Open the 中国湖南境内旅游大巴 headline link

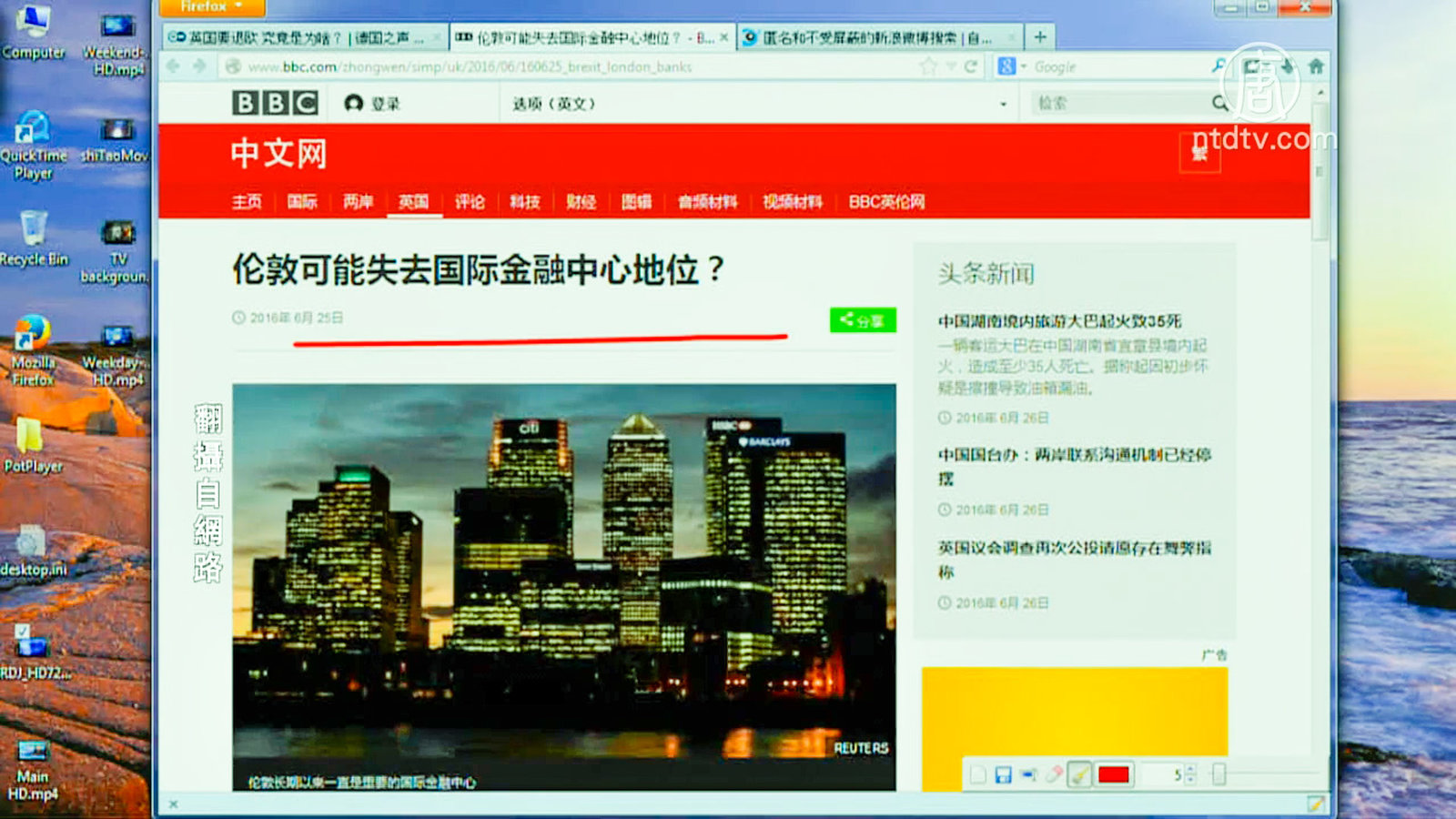click(x=1059, y=321)
